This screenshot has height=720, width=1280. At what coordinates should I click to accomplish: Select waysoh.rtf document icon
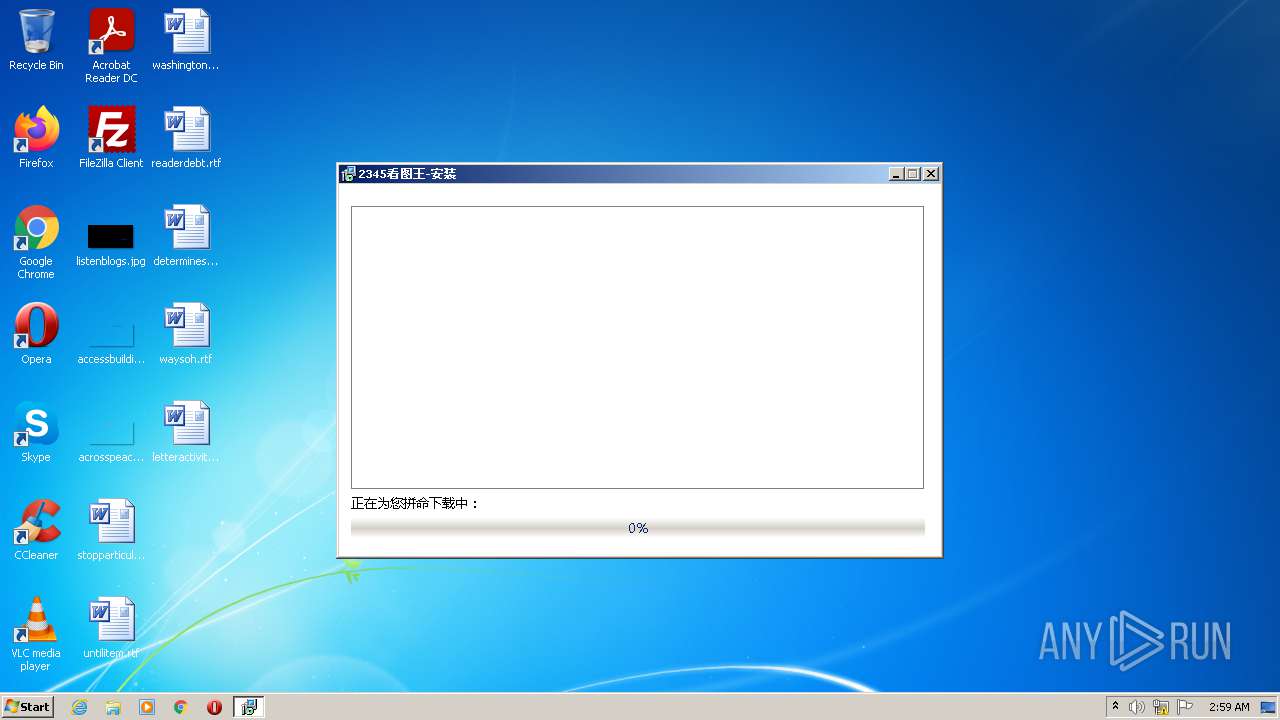coord(186,334)
